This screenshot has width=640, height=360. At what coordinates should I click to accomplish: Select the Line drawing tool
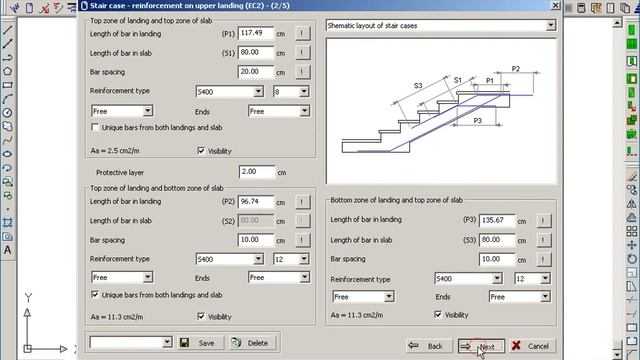(x=7, y=30)
